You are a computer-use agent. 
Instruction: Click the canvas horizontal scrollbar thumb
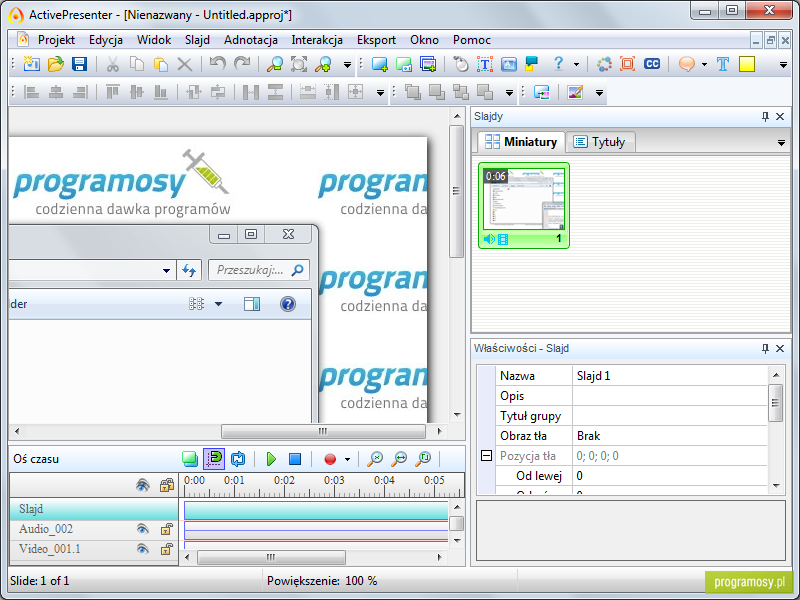(x=323, y=432)
